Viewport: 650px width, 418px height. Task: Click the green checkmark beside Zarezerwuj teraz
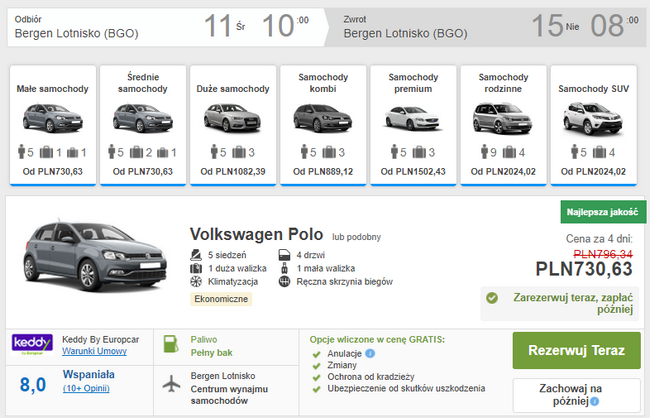(x=492, y=298)
